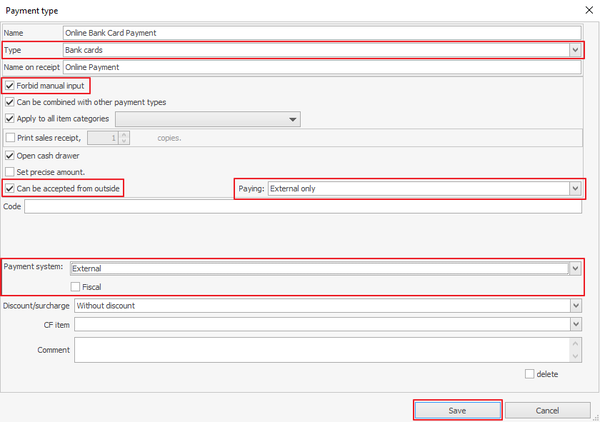The height and width of the screenshot is (422, 600).
Task: Open the Paying dropdown set to External only
Action: (x=575, y=188)
